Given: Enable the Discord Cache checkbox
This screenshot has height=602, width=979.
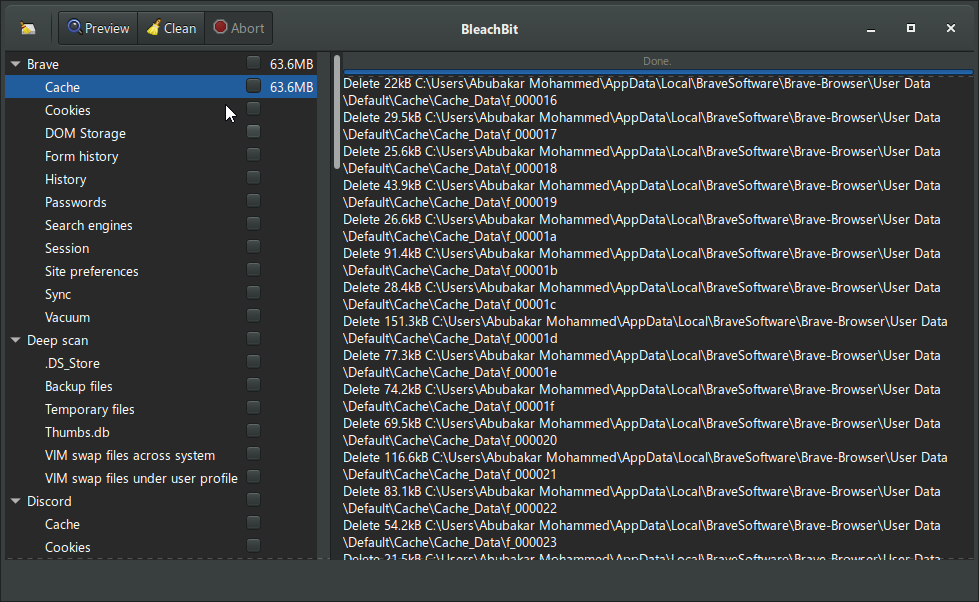Looking at the screenshot, I should (253, 522).
